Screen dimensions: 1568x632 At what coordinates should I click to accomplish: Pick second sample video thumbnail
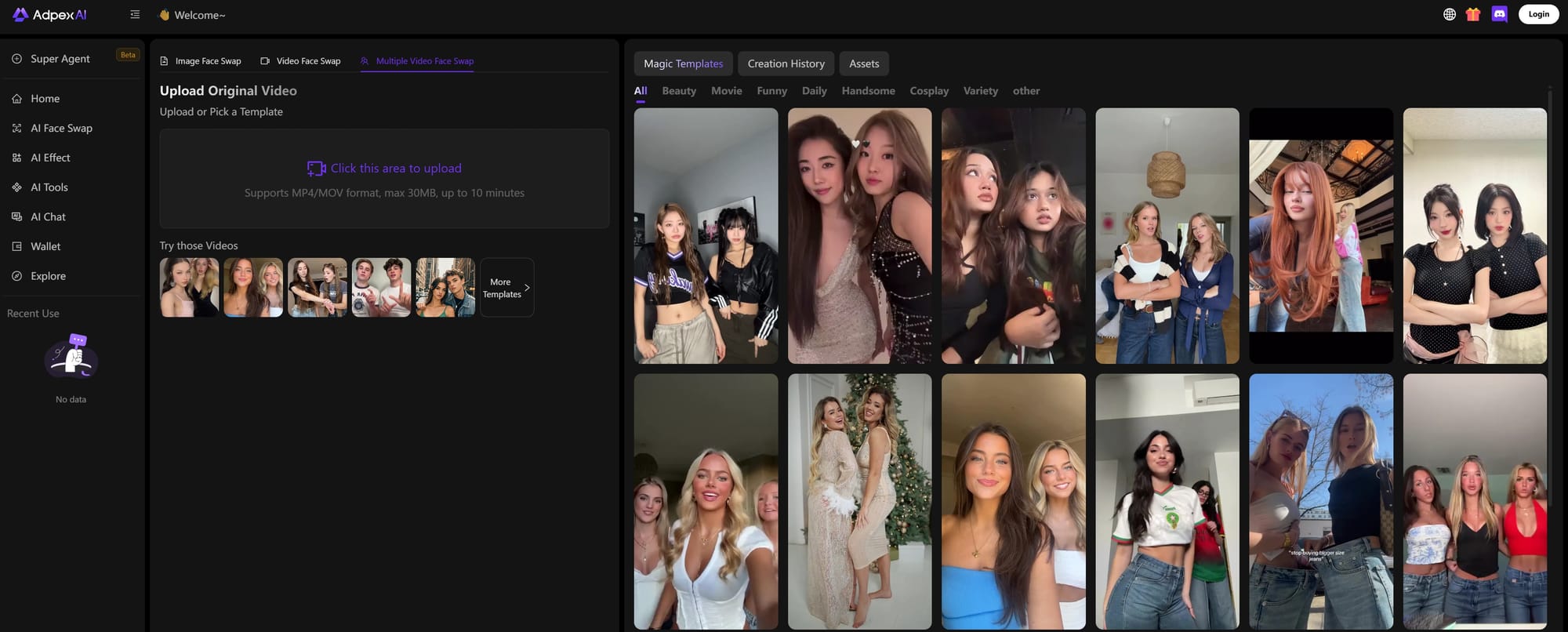(253, 288)
